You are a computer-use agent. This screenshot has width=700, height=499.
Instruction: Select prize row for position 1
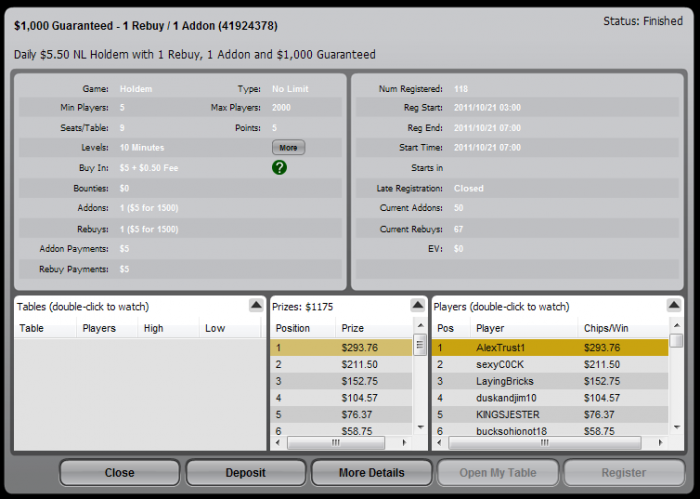point(341,348)
